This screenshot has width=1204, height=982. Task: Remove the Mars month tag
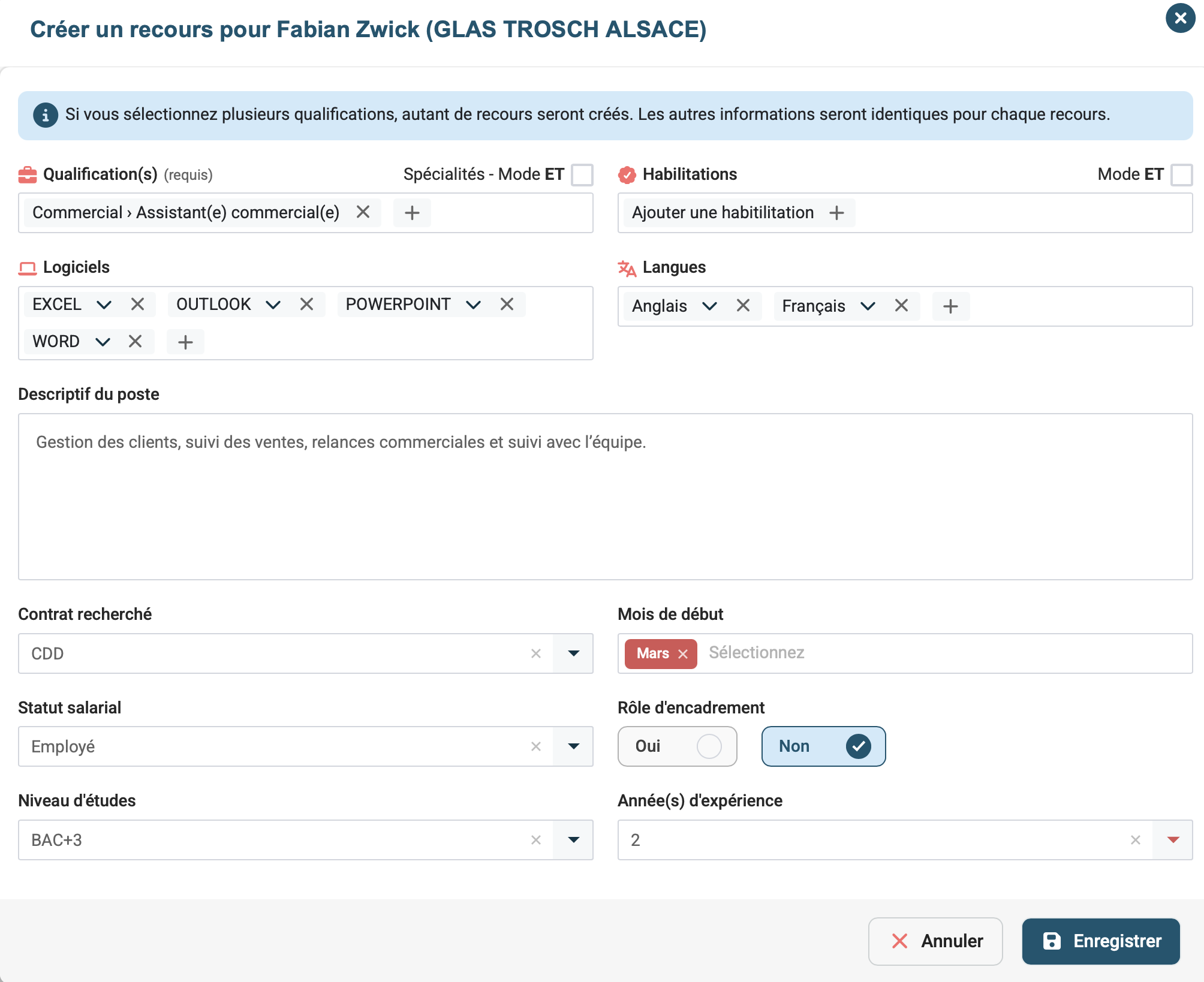[683, 654]
